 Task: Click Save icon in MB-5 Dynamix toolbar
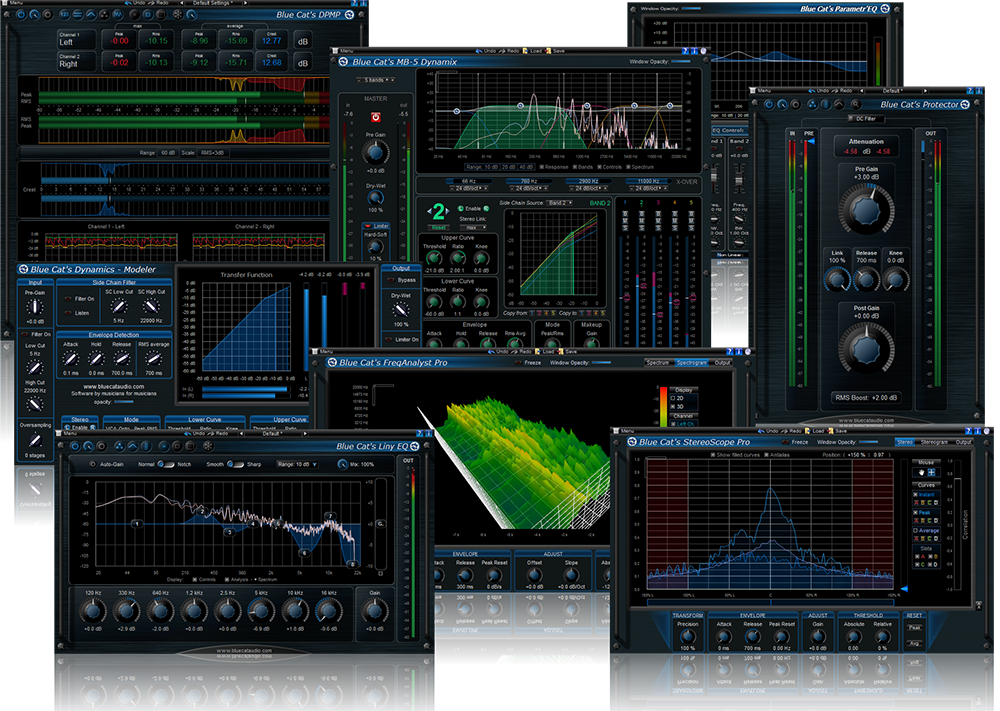tap(548, 51)
